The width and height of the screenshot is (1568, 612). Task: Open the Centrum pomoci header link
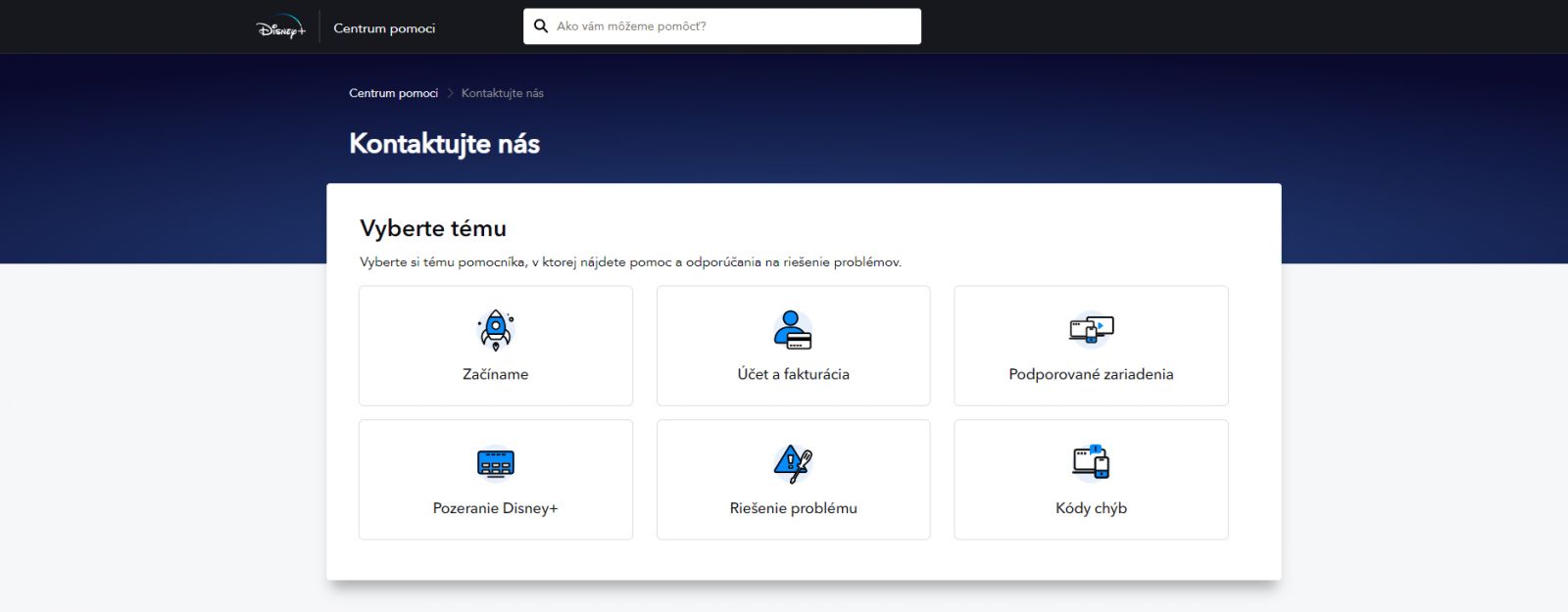384,28
